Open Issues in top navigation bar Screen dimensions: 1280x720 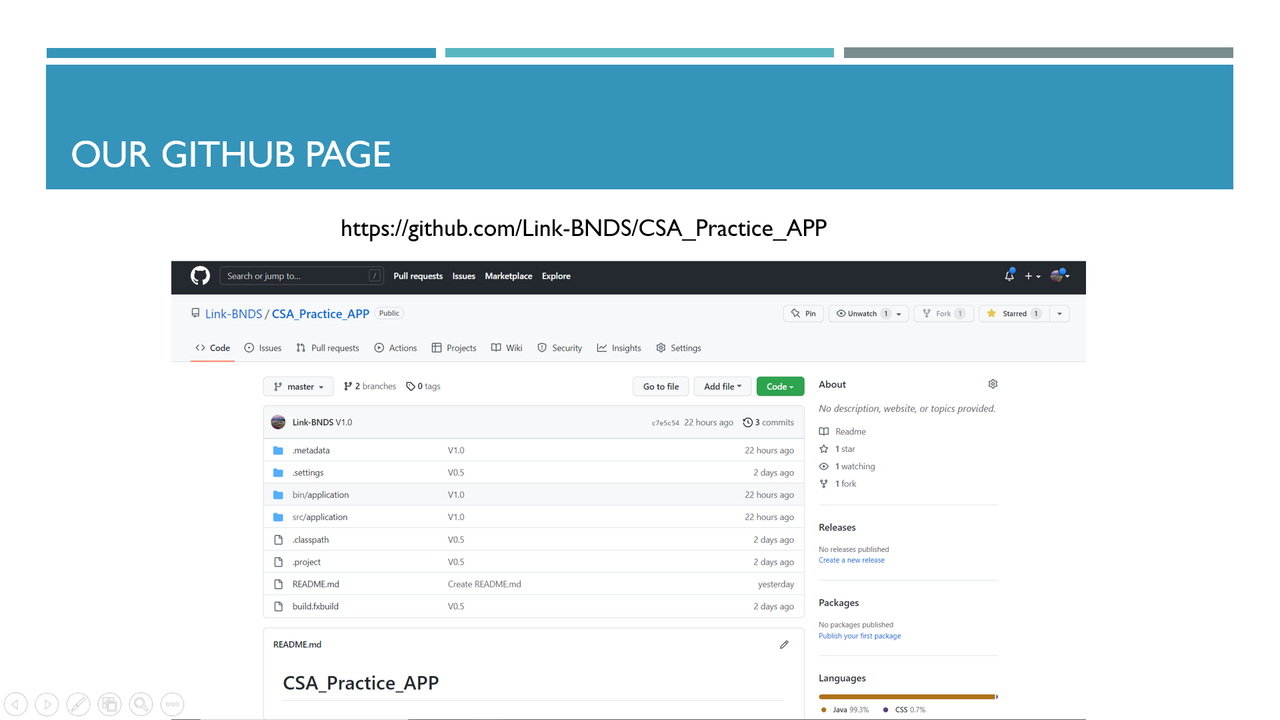click(464, 276)
